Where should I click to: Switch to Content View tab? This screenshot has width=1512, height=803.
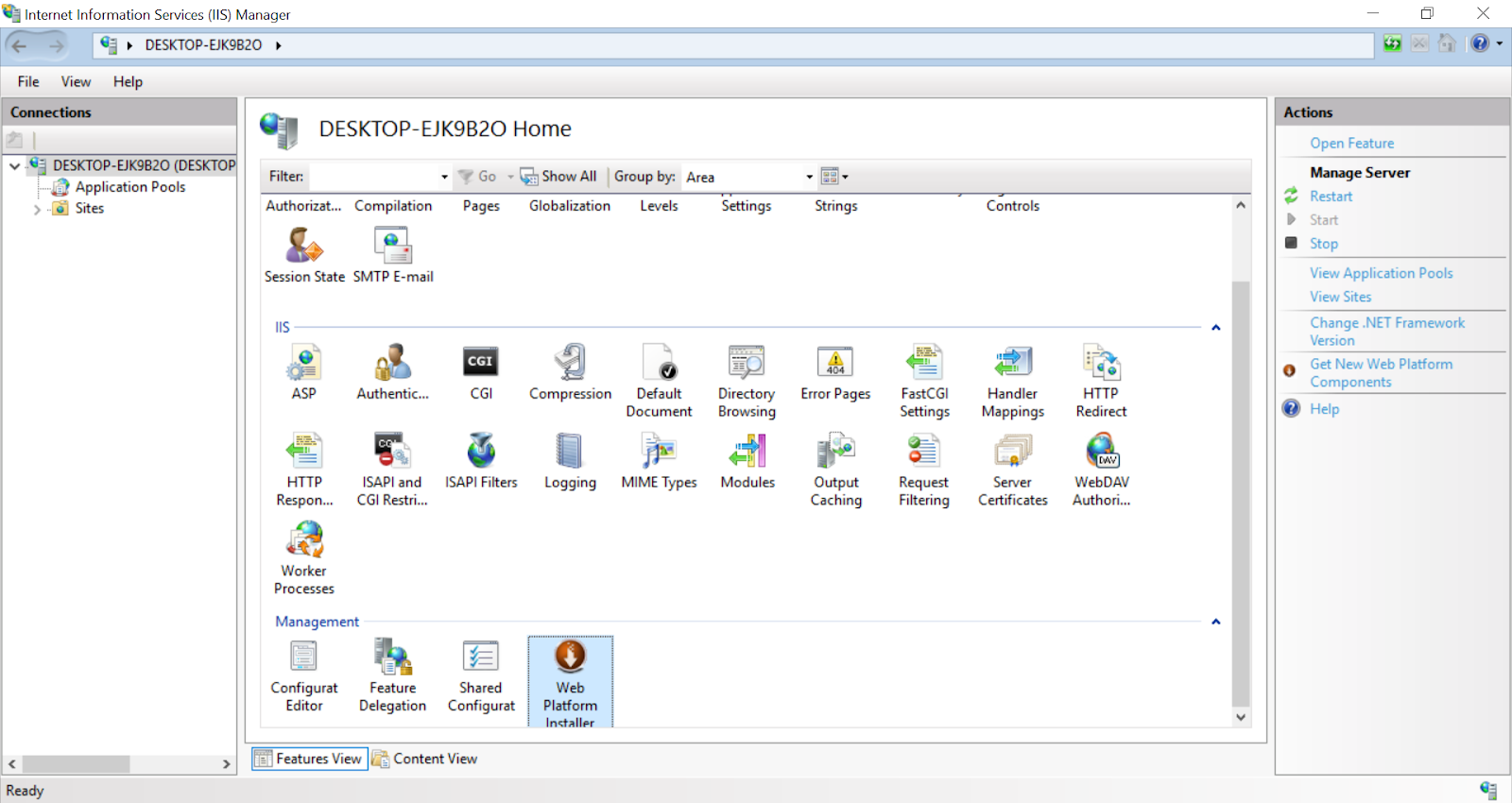[x=425, y=759]
